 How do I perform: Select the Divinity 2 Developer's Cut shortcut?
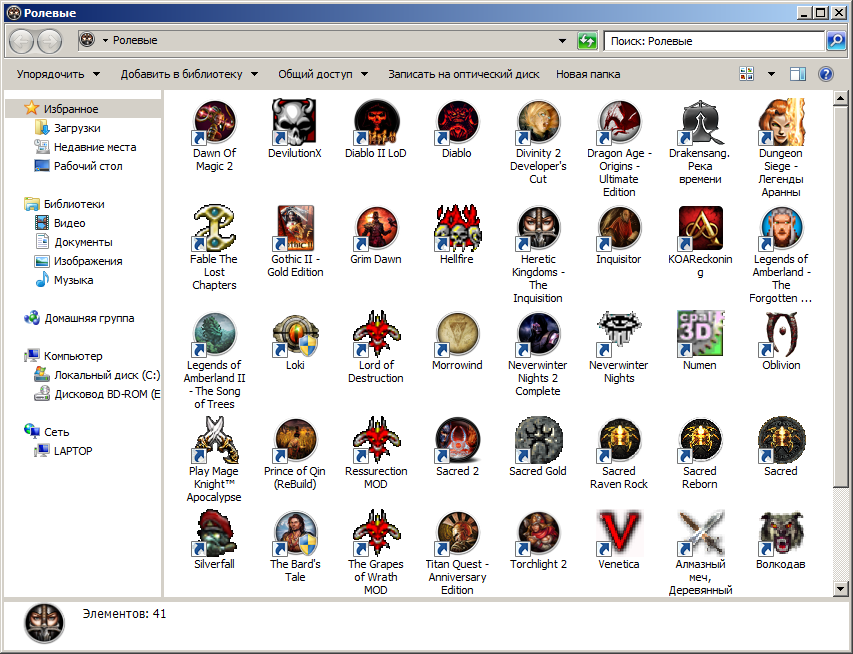coord(538,122)
